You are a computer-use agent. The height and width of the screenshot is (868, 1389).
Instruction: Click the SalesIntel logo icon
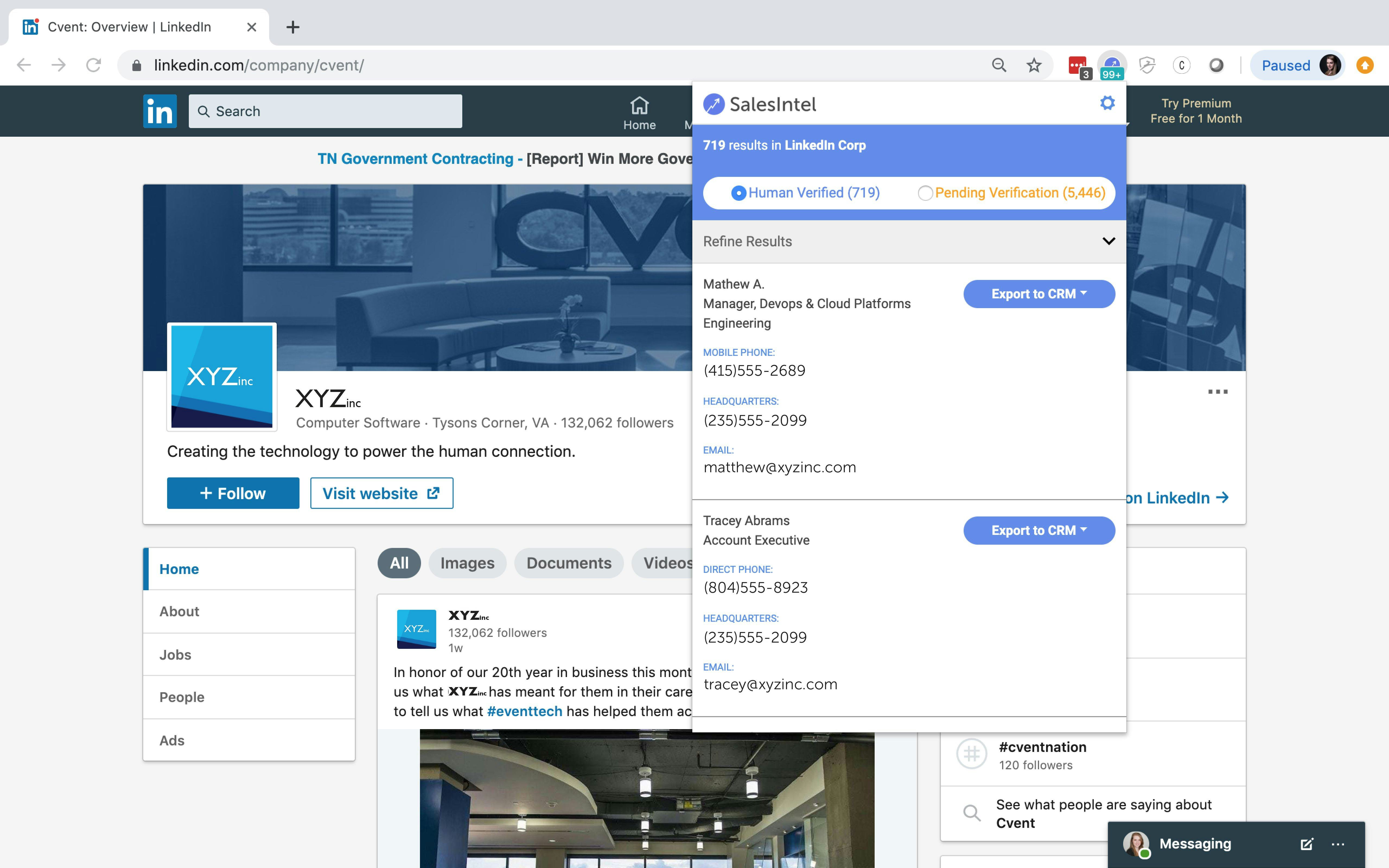click(713, 103)
